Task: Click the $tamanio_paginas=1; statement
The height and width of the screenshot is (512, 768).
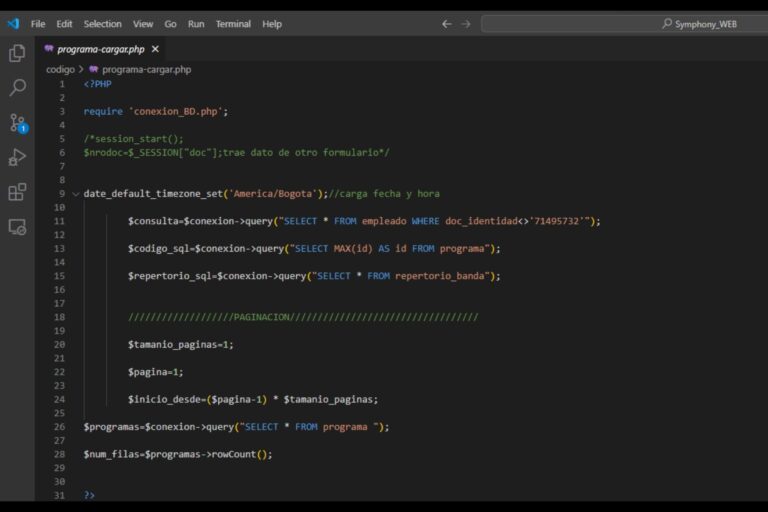Action: pyautogui.click(x=181, y=345)
